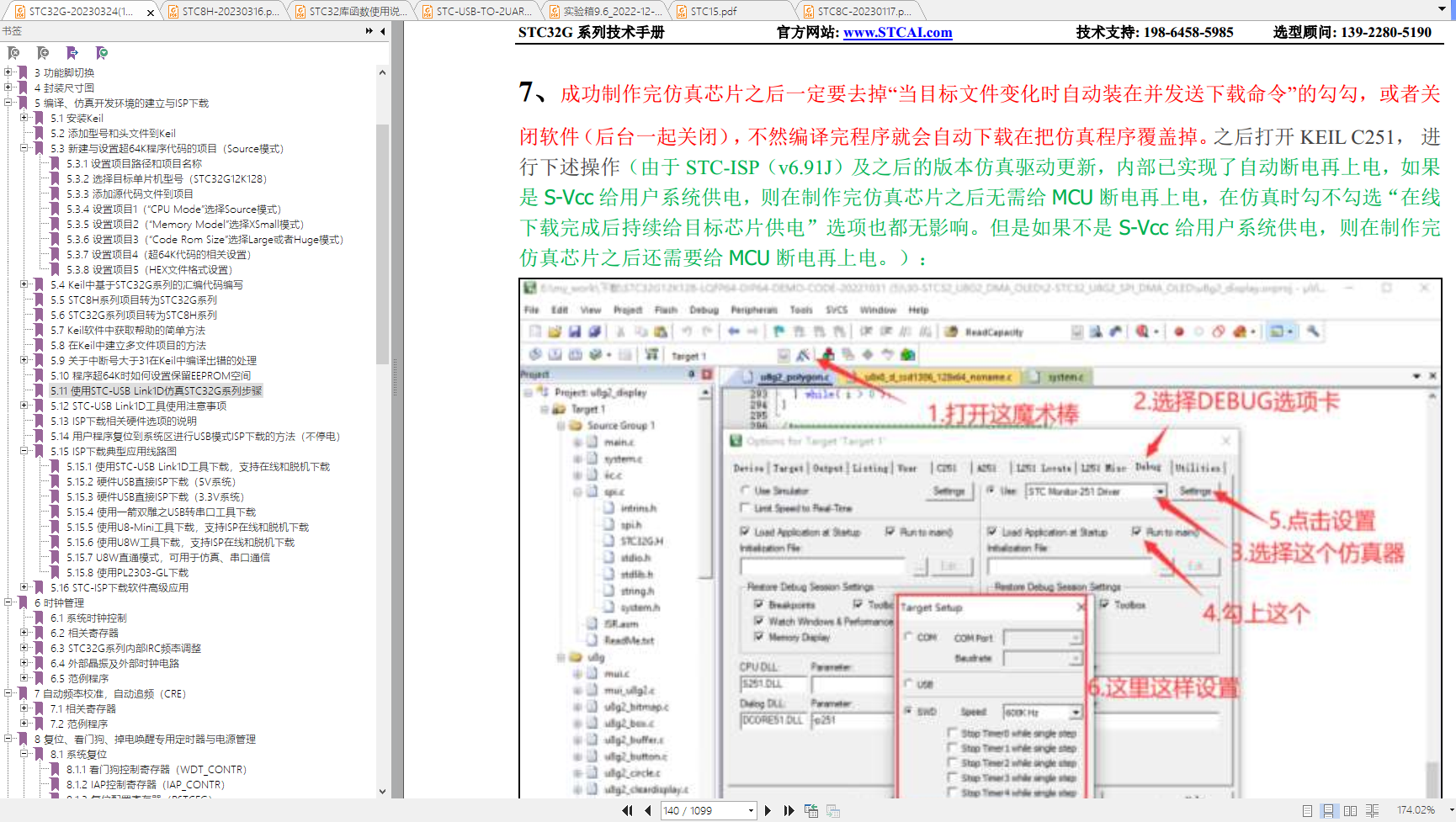Click the zoom value '174.02%'
Screen dimensions: 1456x822
tap(1416, 810)
